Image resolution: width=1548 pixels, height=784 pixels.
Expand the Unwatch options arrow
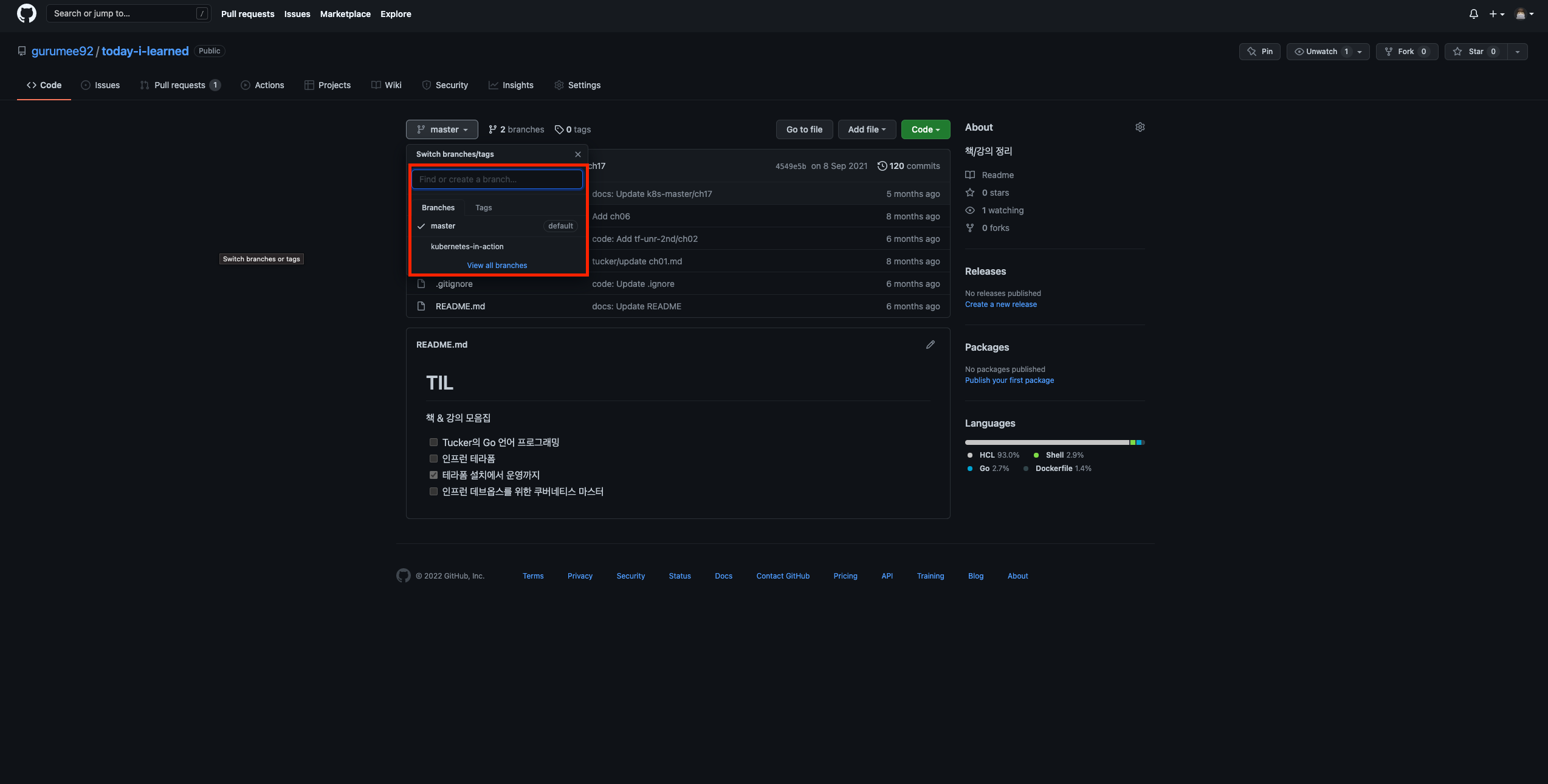pyautogui.click(x=1360, y=52)
